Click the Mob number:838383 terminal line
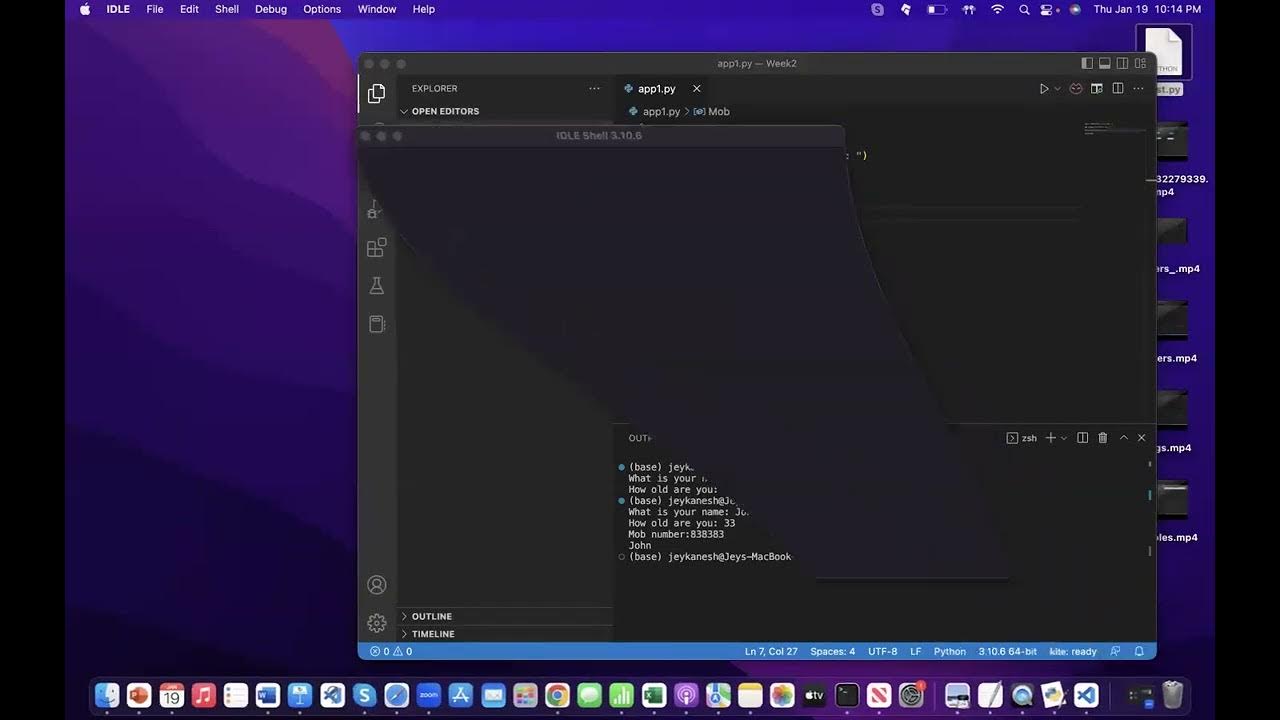This screenshot has width=1280, height=720. click(x=676, y=534)
